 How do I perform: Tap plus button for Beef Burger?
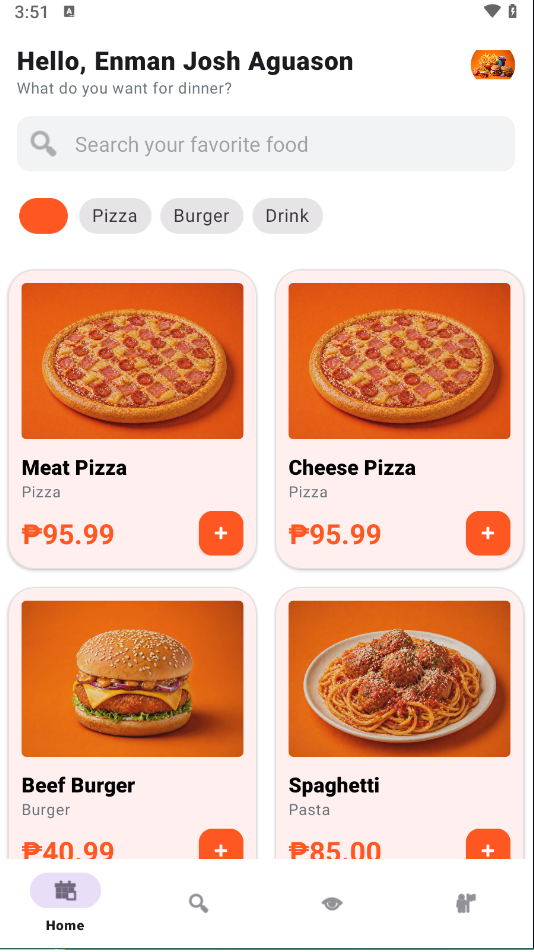(221, 845)
